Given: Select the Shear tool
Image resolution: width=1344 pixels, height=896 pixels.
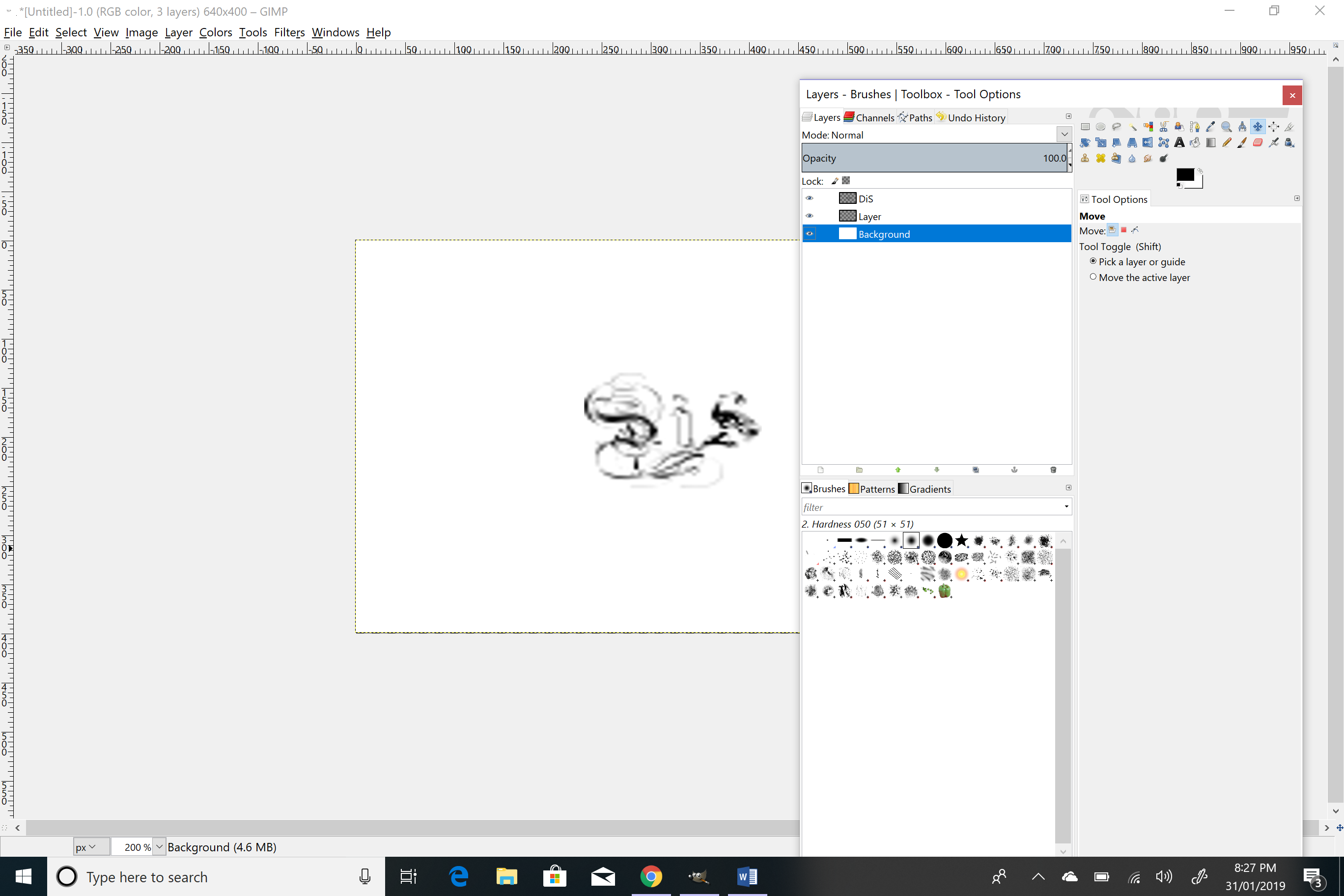Looking at the screenshot, I should (1116, 142).
